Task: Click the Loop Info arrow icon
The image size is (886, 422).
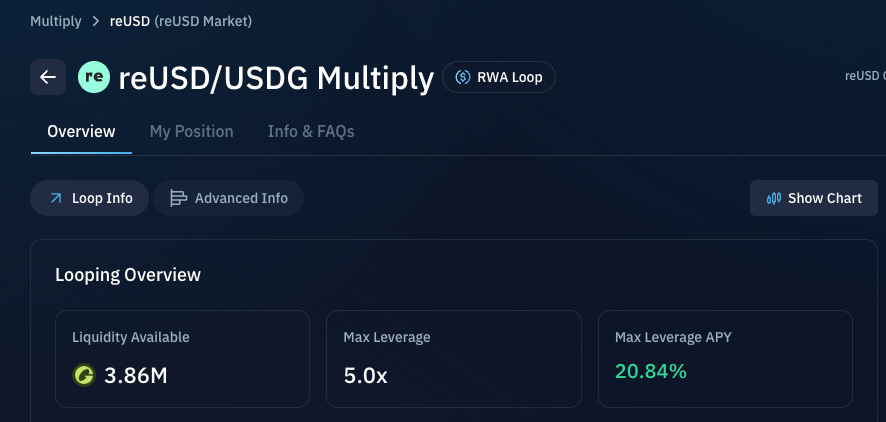Action: pyautogui.click(x=56, y=198)
